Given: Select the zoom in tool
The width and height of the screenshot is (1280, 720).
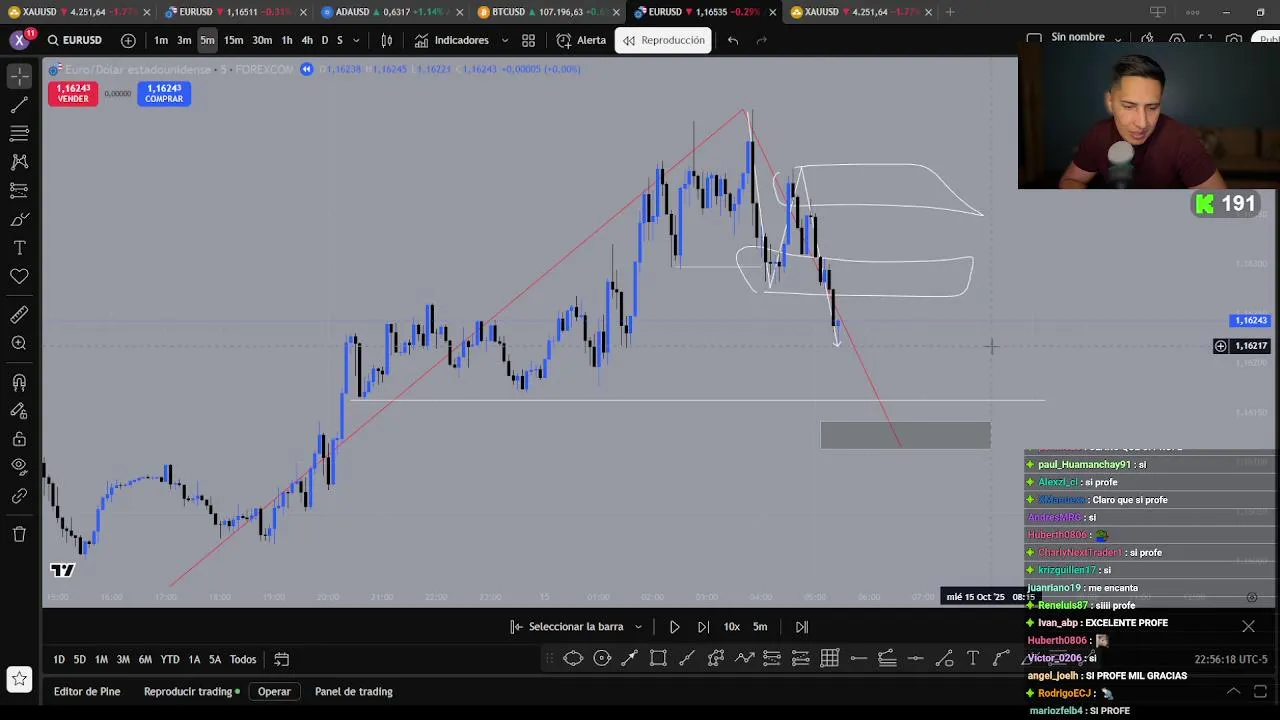Looking at the screenshot, I should coord(19,343).
